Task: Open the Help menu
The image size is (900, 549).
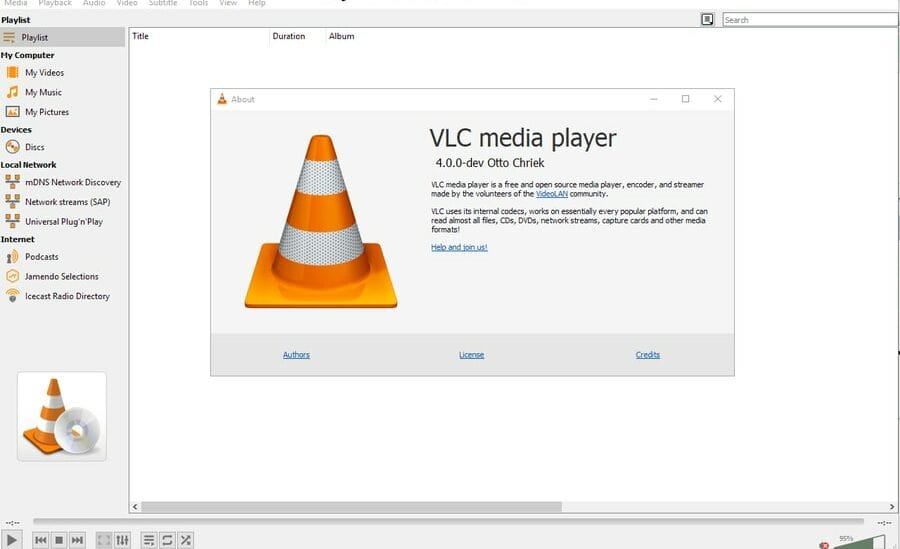Action: [x=257, y=3]
